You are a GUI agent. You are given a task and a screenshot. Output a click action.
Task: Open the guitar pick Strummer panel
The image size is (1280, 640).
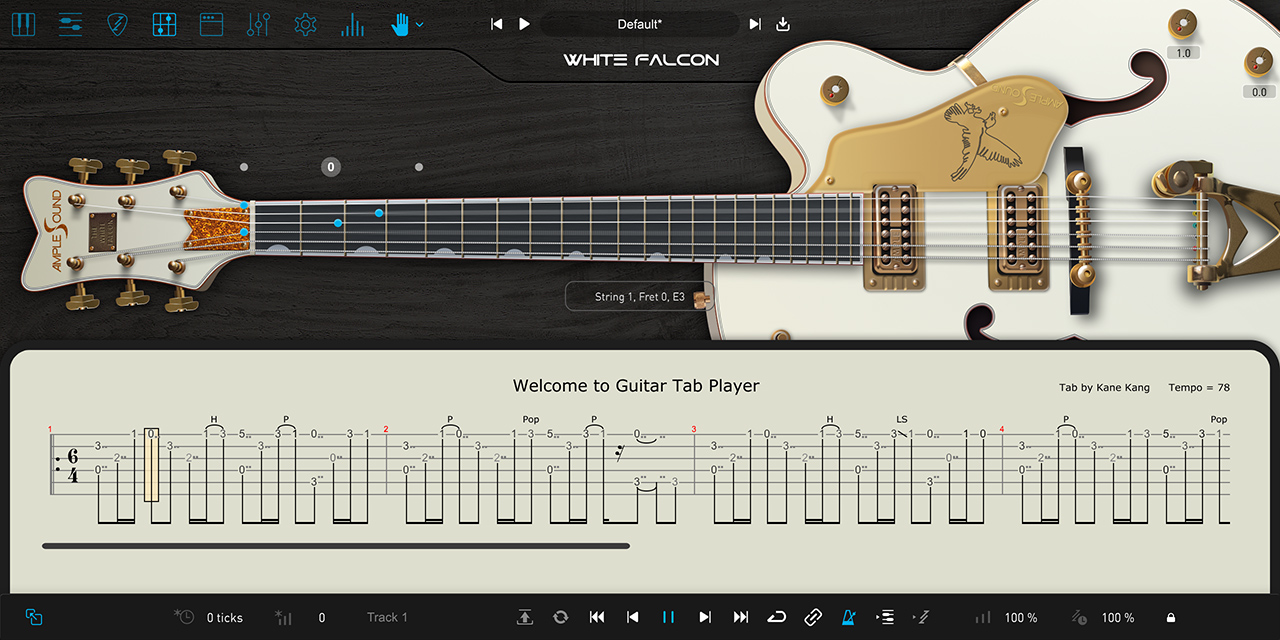point(117,24)
